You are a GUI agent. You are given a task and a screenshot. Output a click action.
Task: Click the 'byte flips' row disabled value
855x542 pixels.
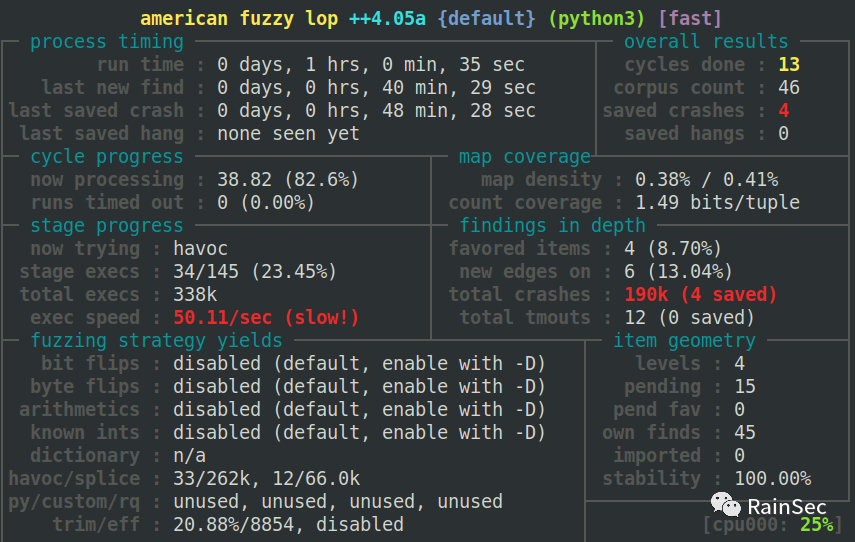click(359, 386)
